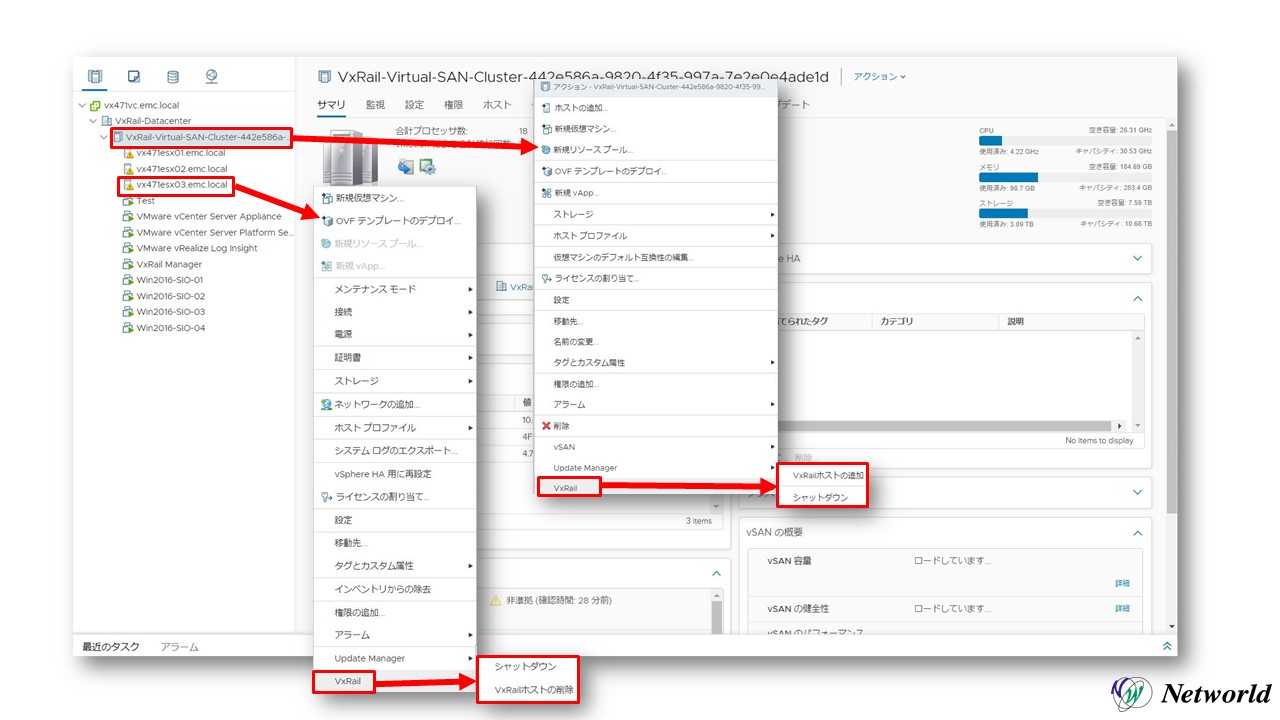Click the 新規 vApp icon in cluster menu
The width and height of the screenshot is (1280, 720).
click(546, 193)
